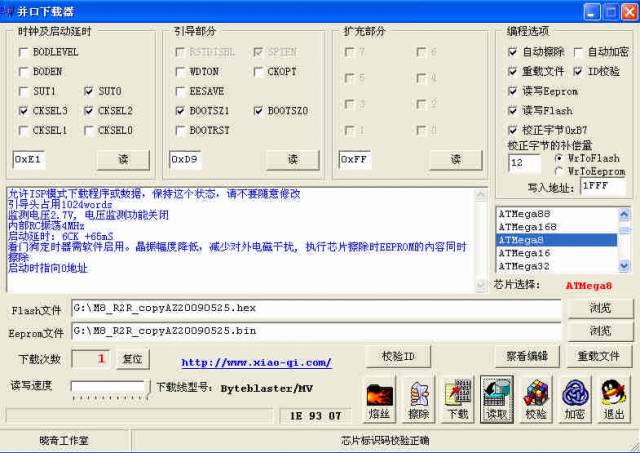Select the 读取 (read) chip icon
Viewport: 640px width, 453px height.
tap(497, 398)
